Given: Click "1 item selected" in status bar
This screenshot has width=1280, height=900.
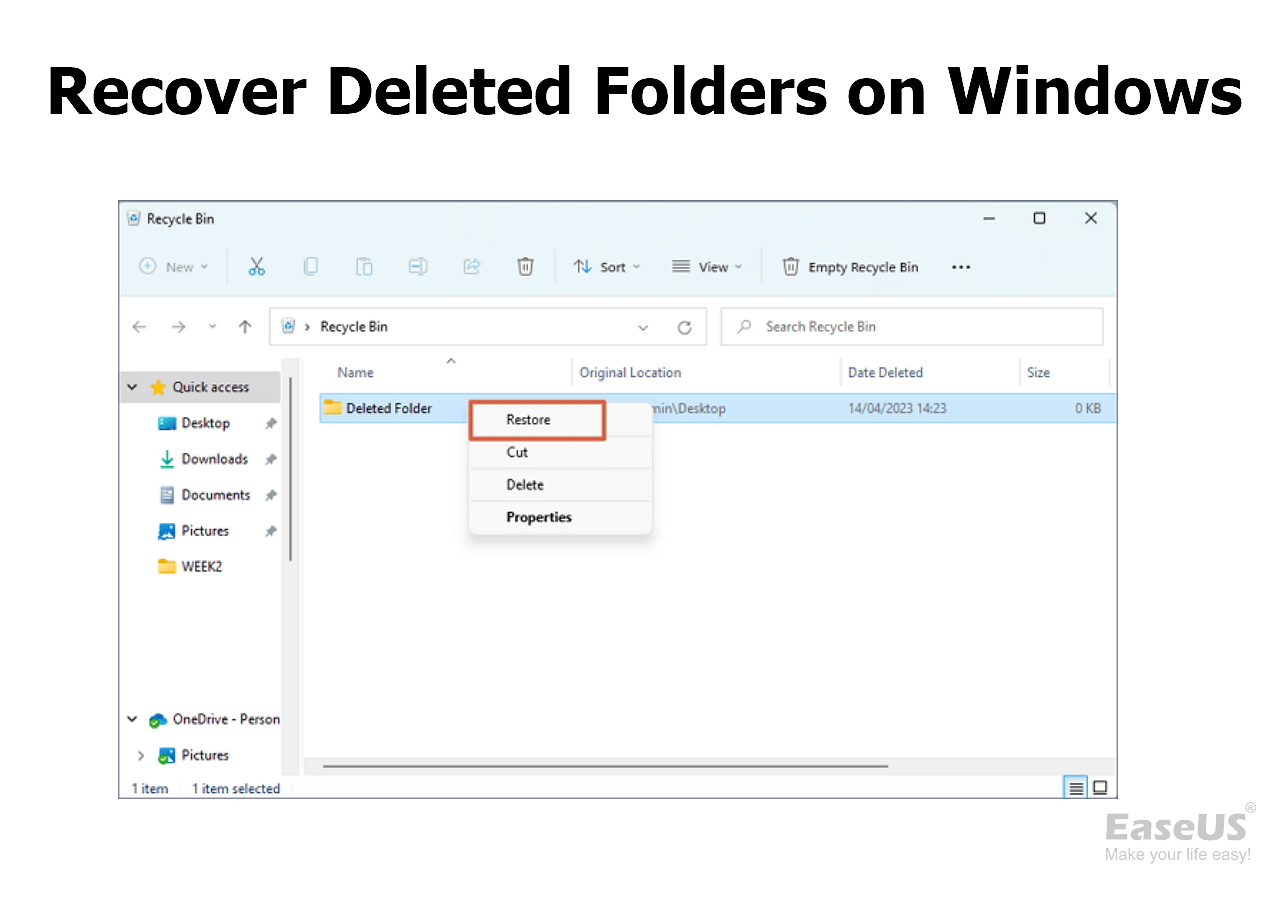Looking at the screenshot, I should click(236, 789).
